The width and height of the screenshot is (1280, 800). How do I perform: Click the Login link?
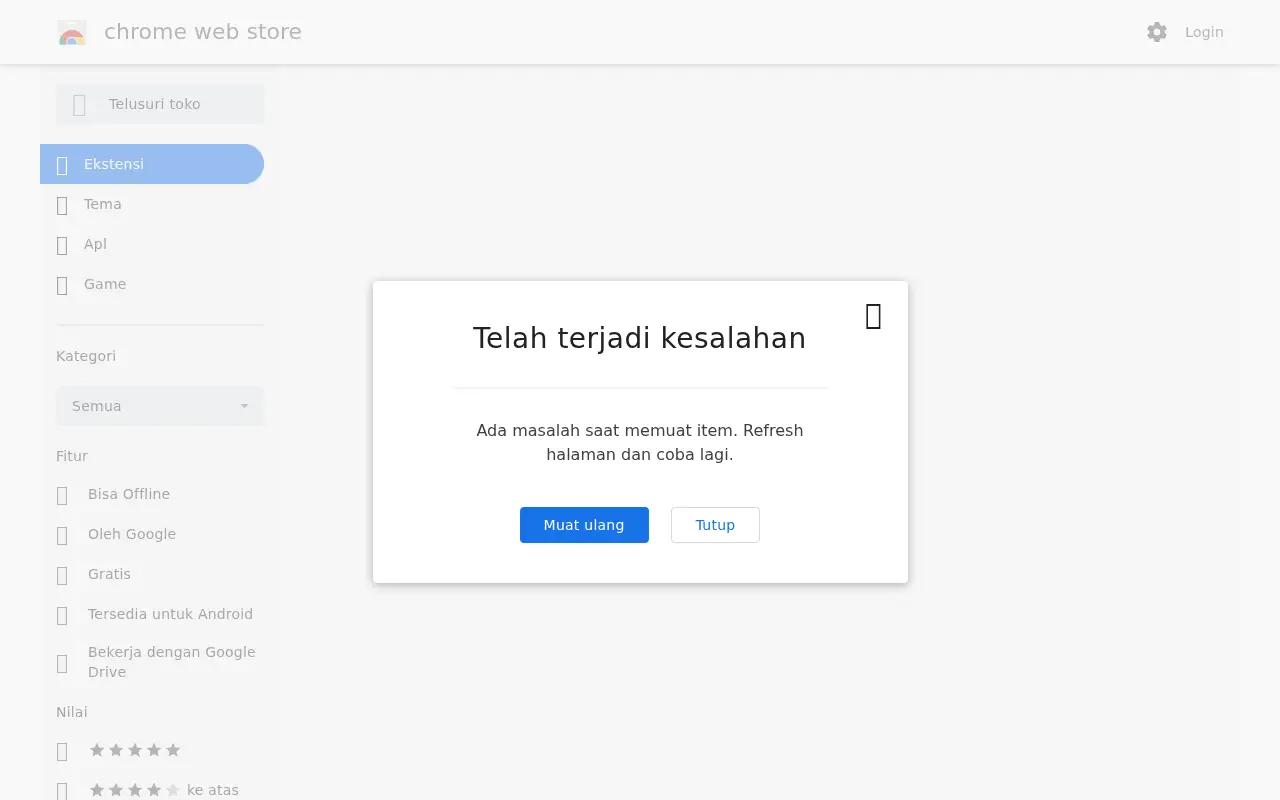[x=1204, y=32]
